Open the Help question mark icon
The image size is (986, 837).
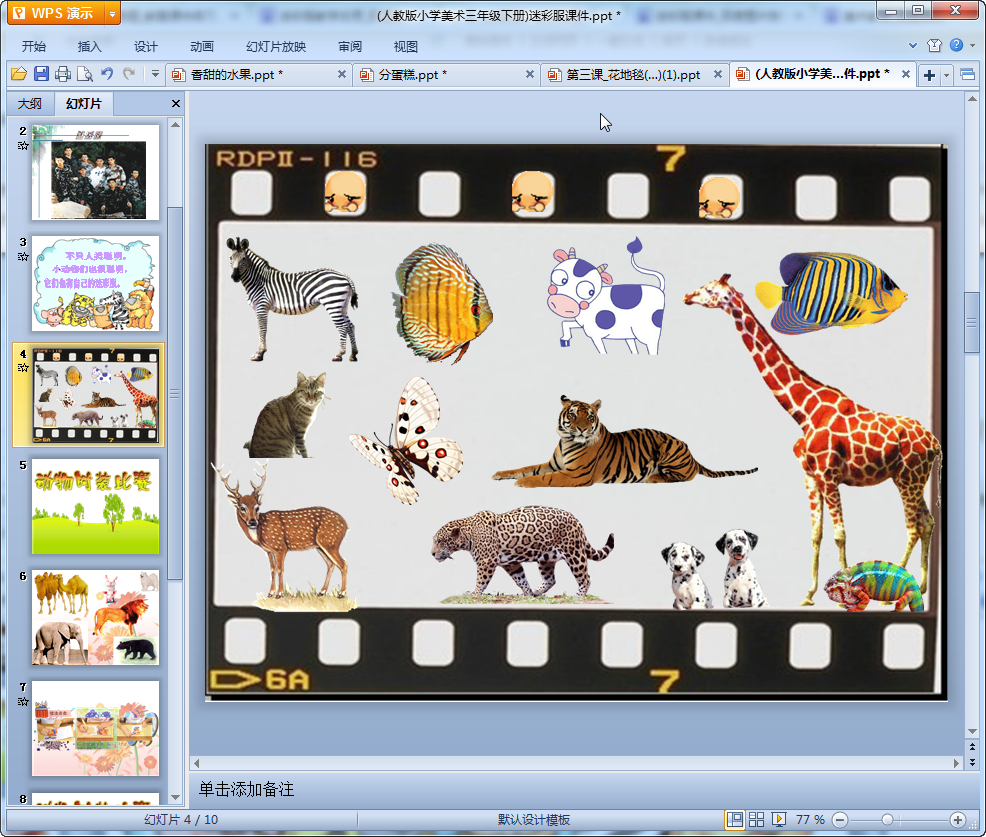pyautogui.click(x=956, y=45)
